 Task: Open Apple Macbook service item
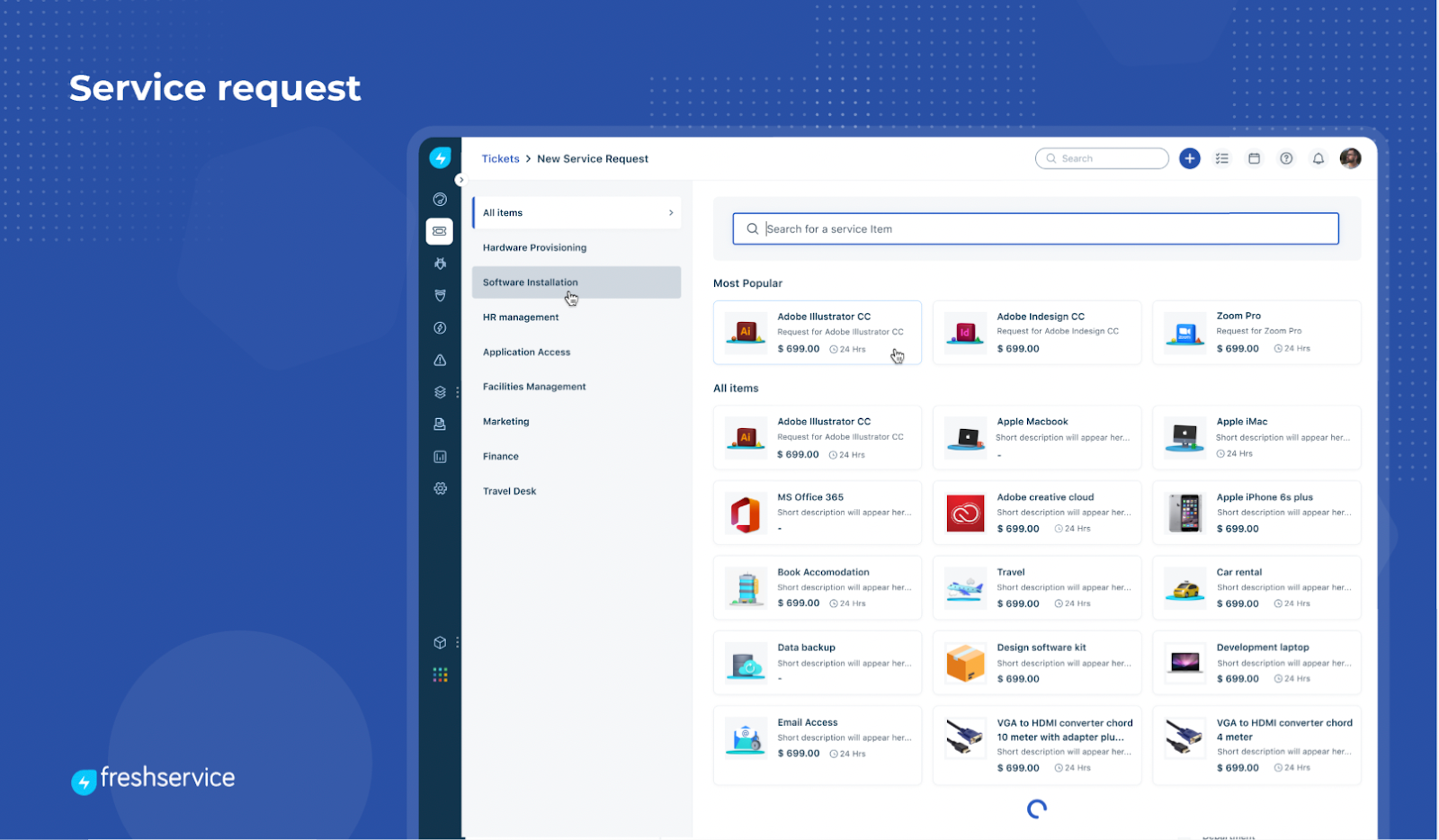click(1037, 438)
